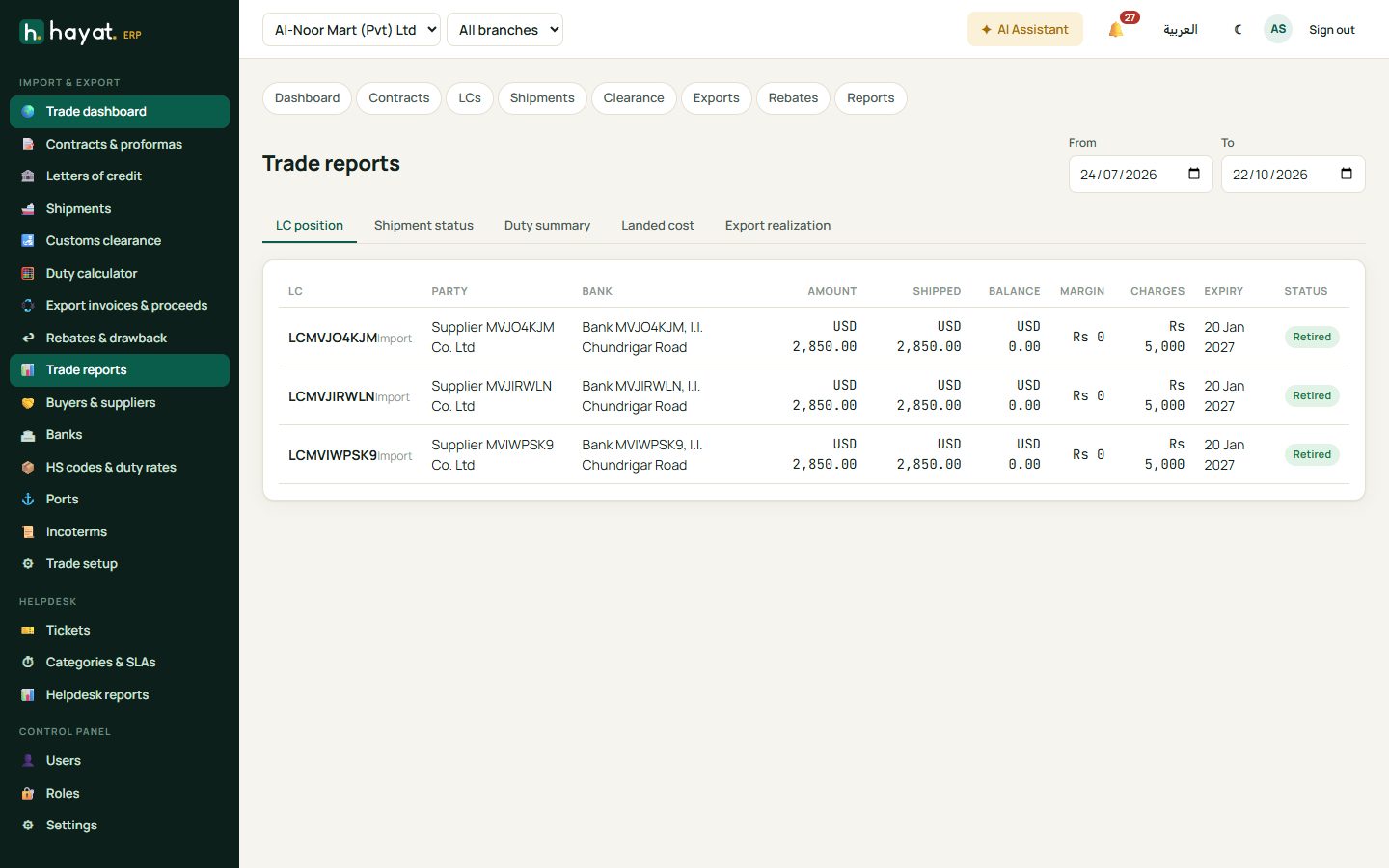Open company selector Al-Noor Mart dropdown

[351, 30]
